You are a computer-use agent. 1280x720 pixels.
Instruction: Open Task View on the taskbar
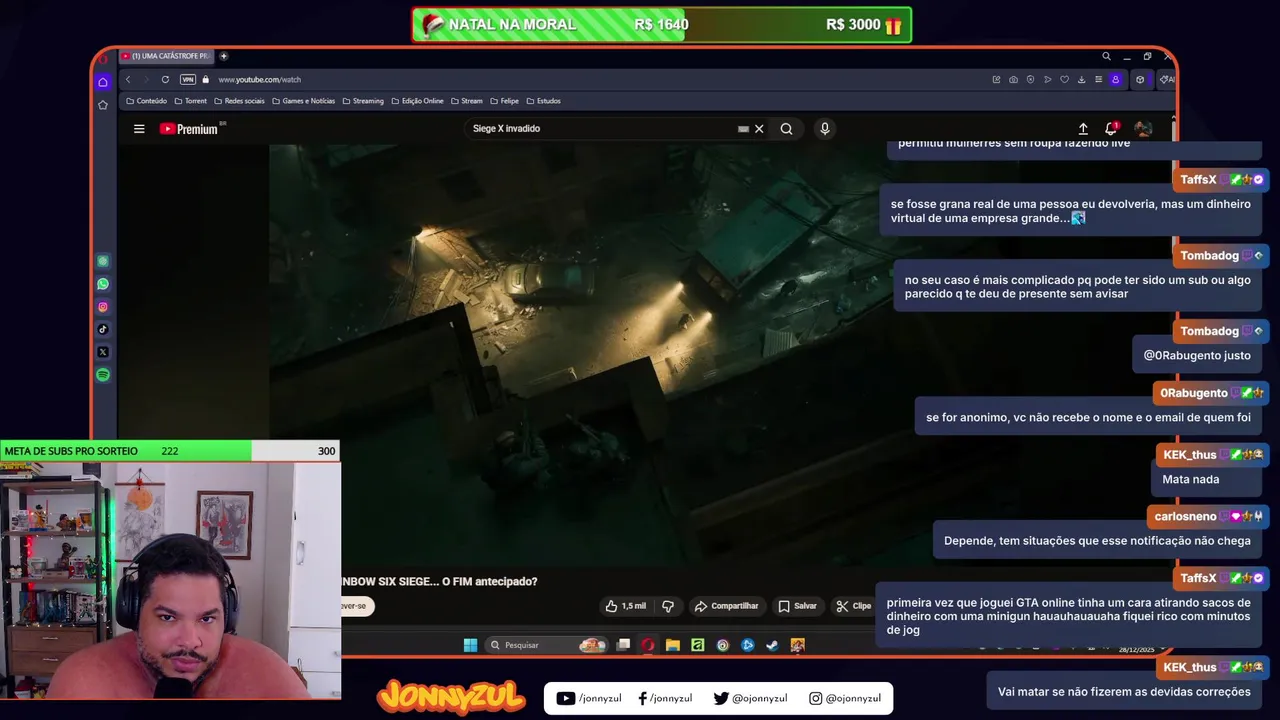coord(623,645)
